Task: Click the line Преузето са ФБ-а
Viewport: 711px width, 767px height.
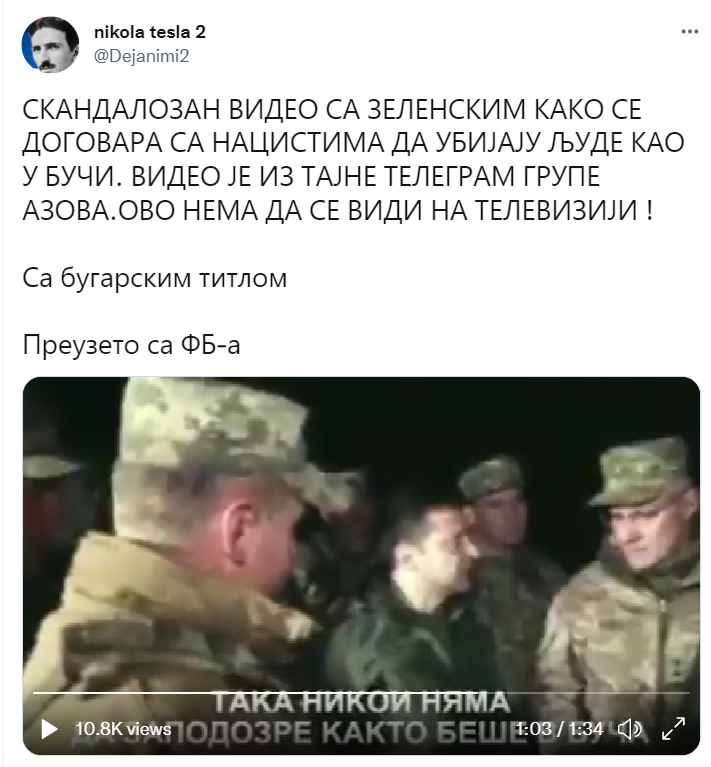Action: (x=132, y=345)
